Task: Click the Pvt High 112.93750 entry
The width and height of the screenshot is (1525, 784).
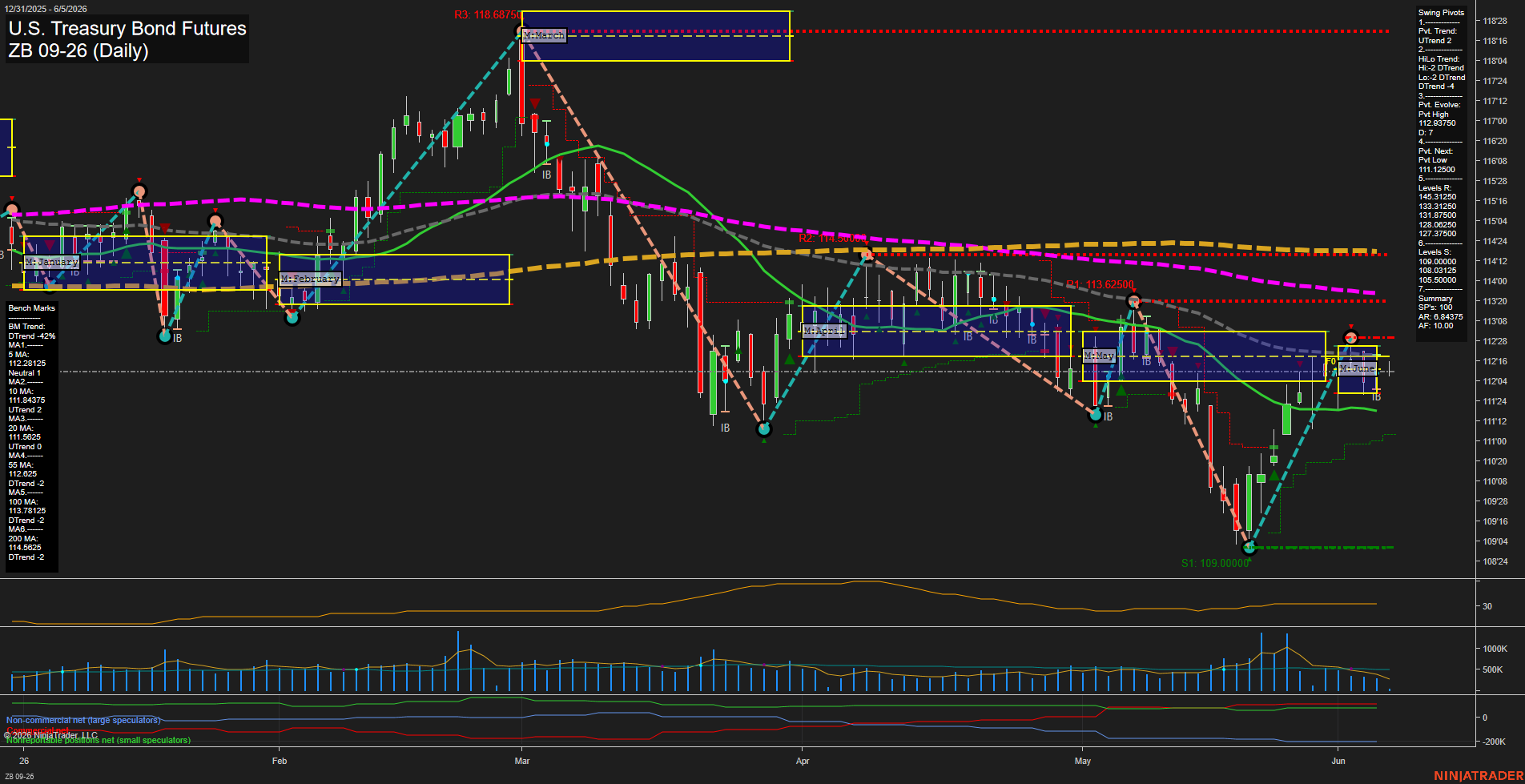Action: [x=1437, y=119]
